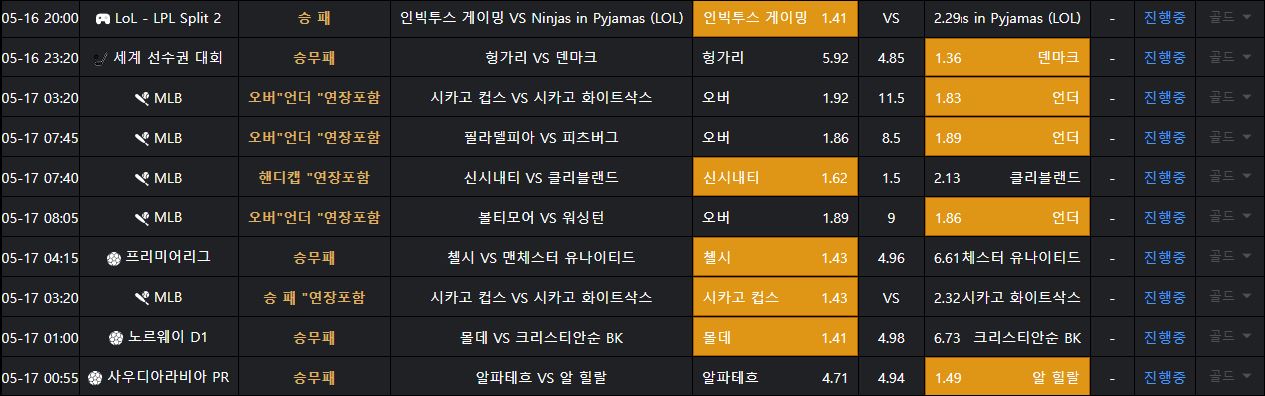
Task: Select orange 알 힐랄 1.49 odds cell
Action: pos(1007,377)
